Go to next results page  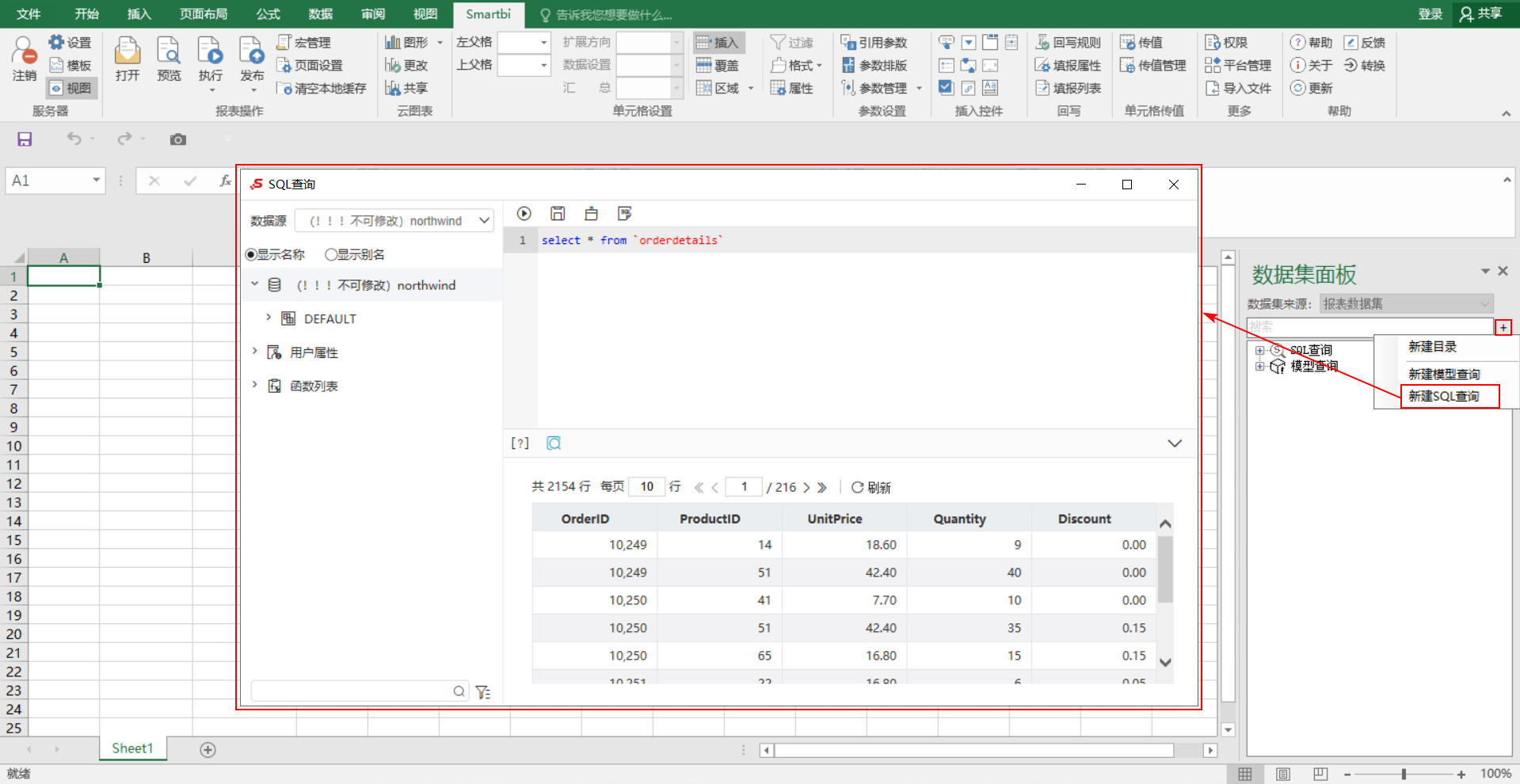tap(806, 488)
